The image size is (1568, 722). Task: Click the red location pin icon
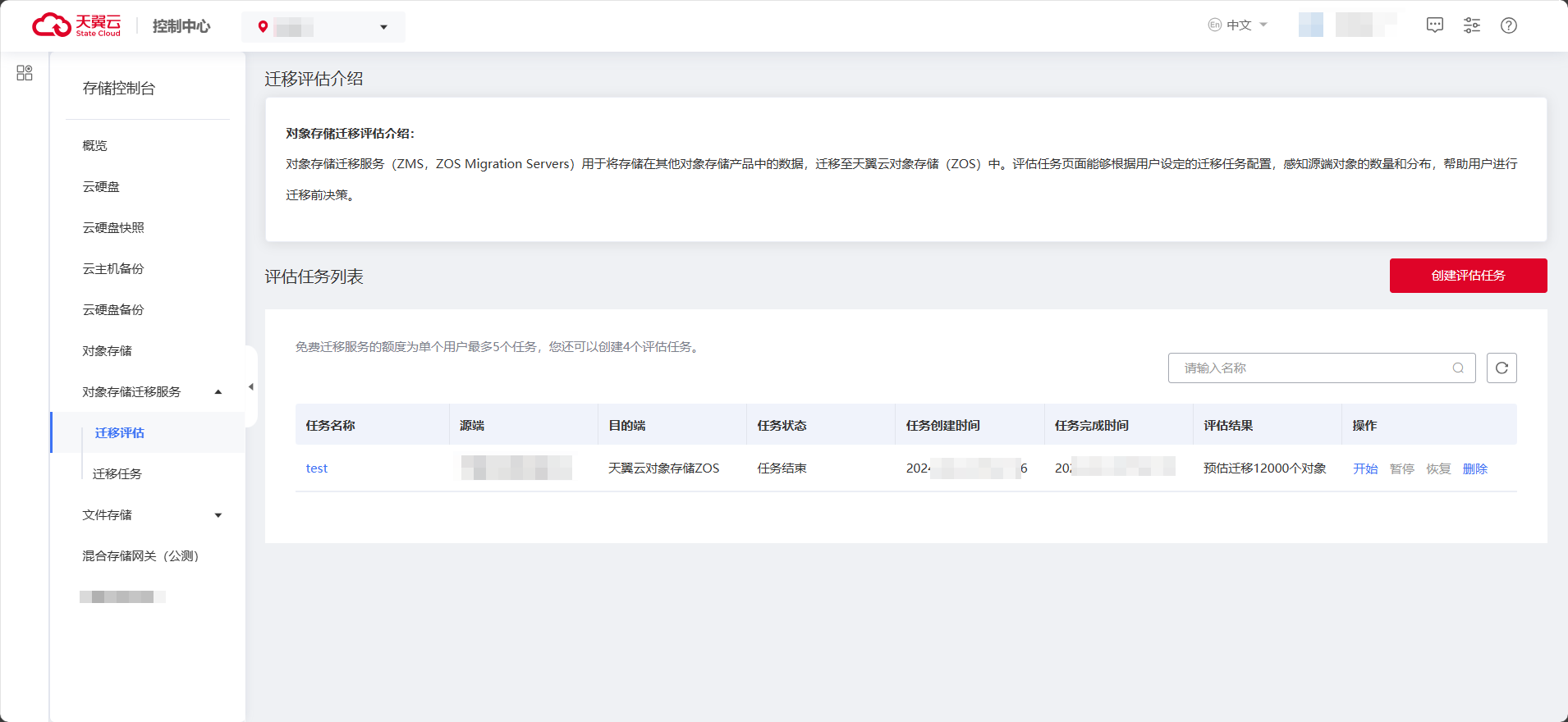click(x=263, y=27)
